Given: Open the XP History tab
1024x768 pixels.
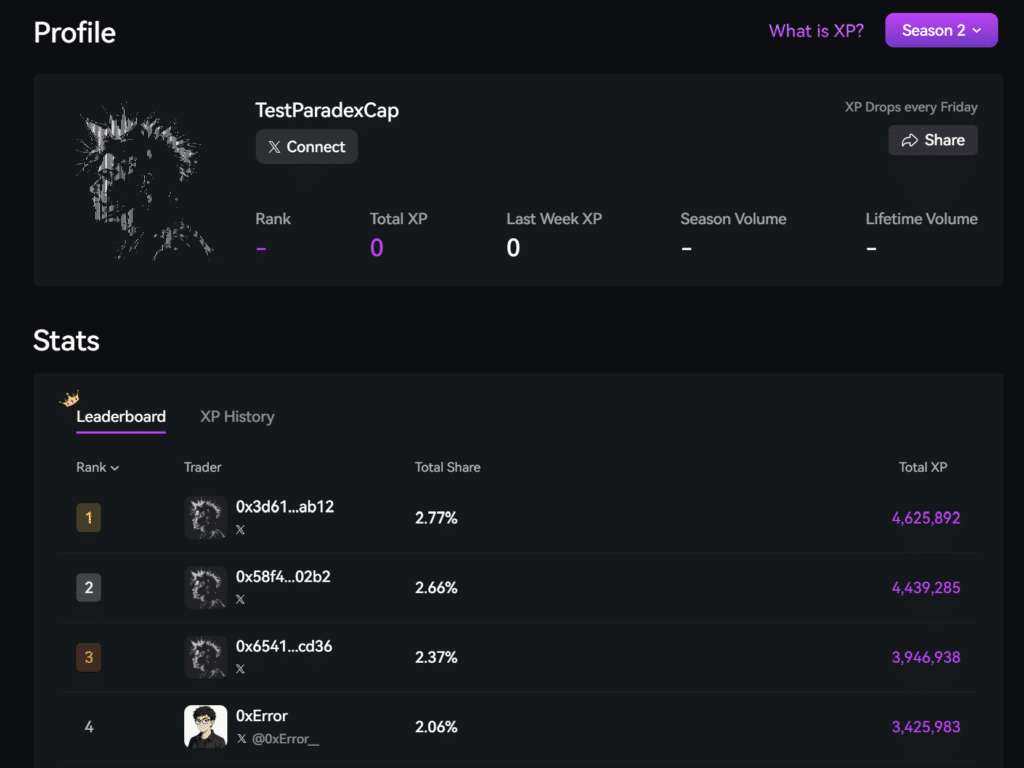Looking at the screenshot, I should pyautogui.click(x=237, y=417).
